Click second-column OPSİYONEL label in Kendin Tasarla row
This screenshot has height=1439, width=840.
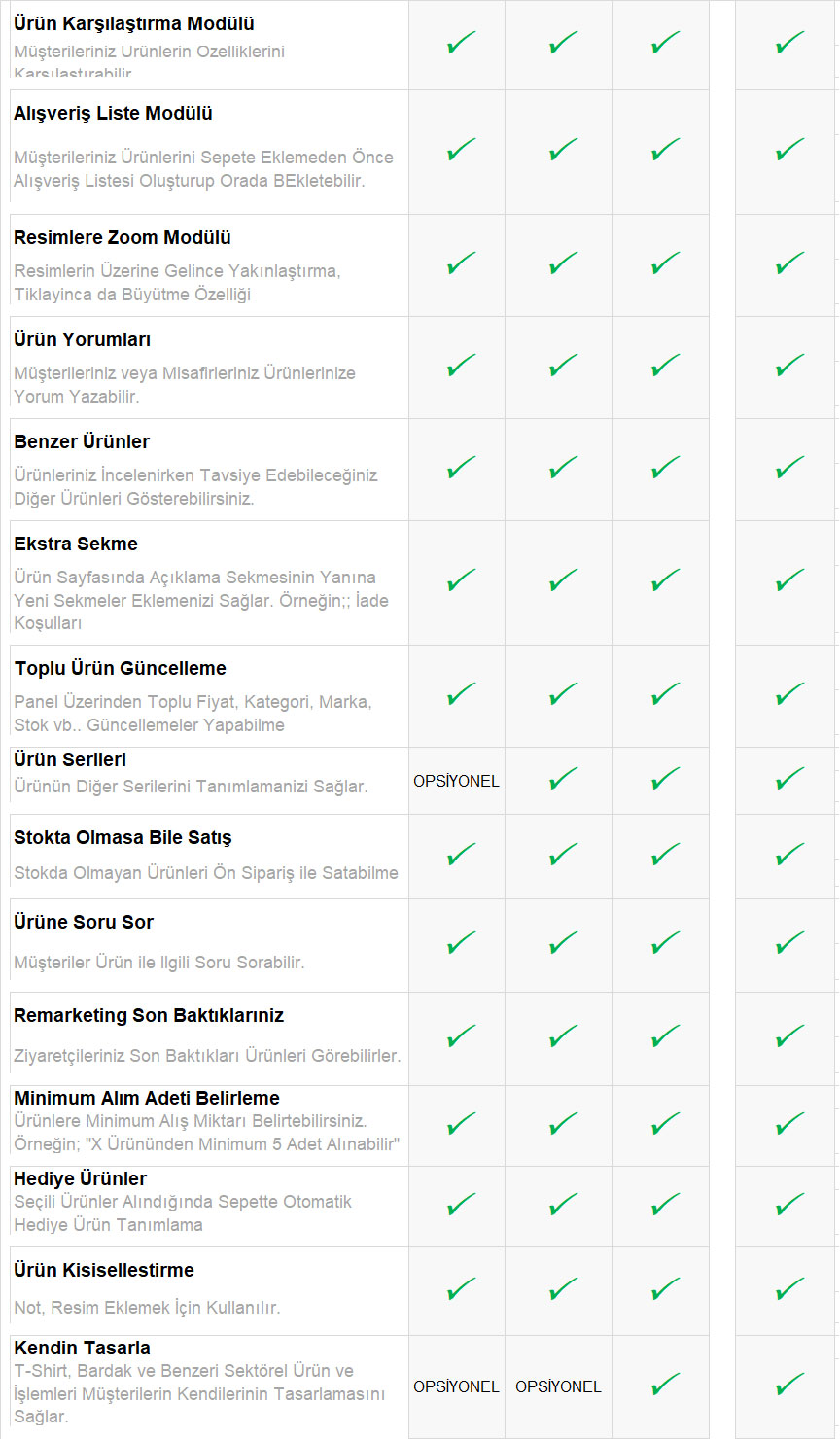coord(558,1386)
